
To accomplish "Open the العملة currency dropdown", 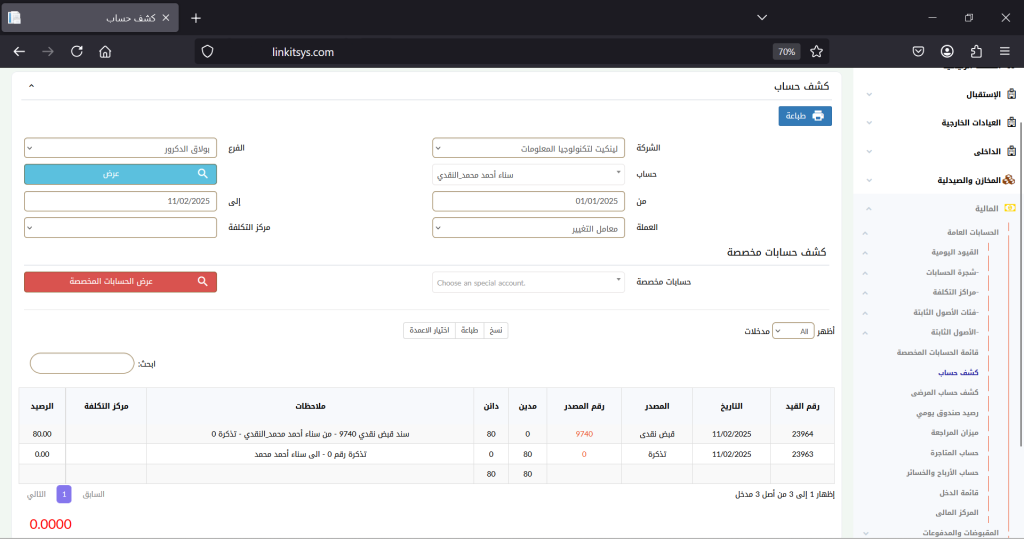I will pos(529,228).
